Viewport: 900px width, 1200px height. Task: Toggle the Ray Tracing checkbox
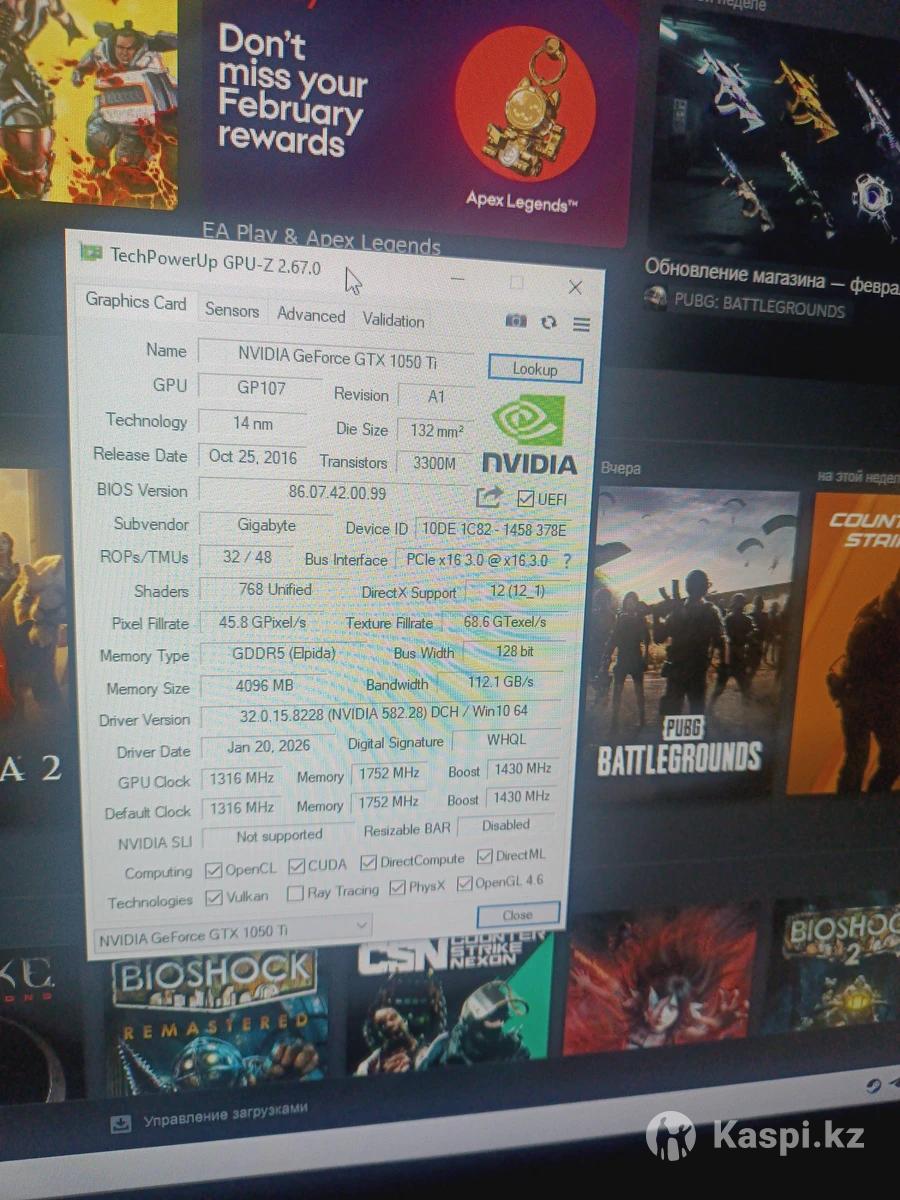point(295,892)
